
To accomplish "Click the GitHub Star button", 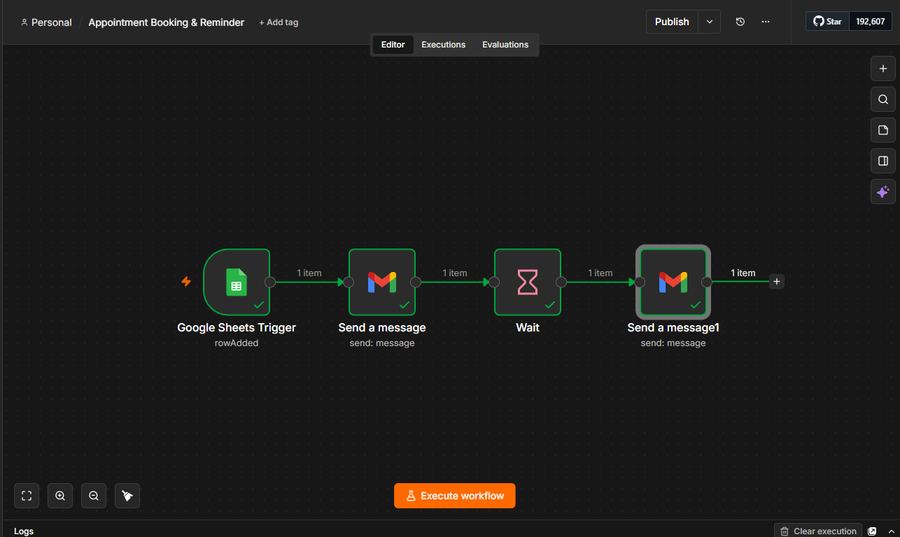I will click(x=827, y=22).
